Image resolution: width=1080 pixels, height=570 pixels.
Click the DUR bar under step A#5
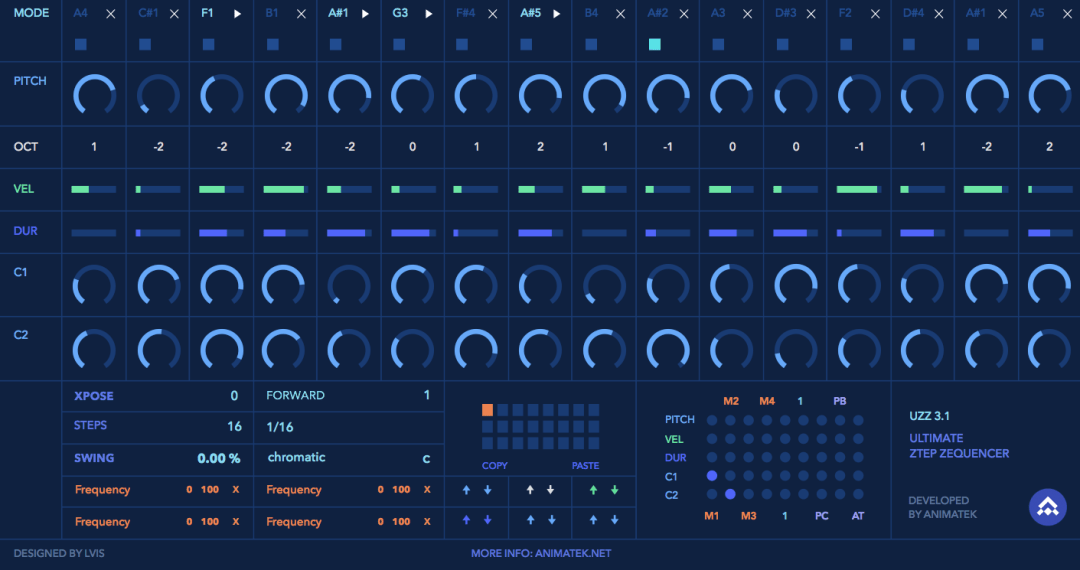541,233
